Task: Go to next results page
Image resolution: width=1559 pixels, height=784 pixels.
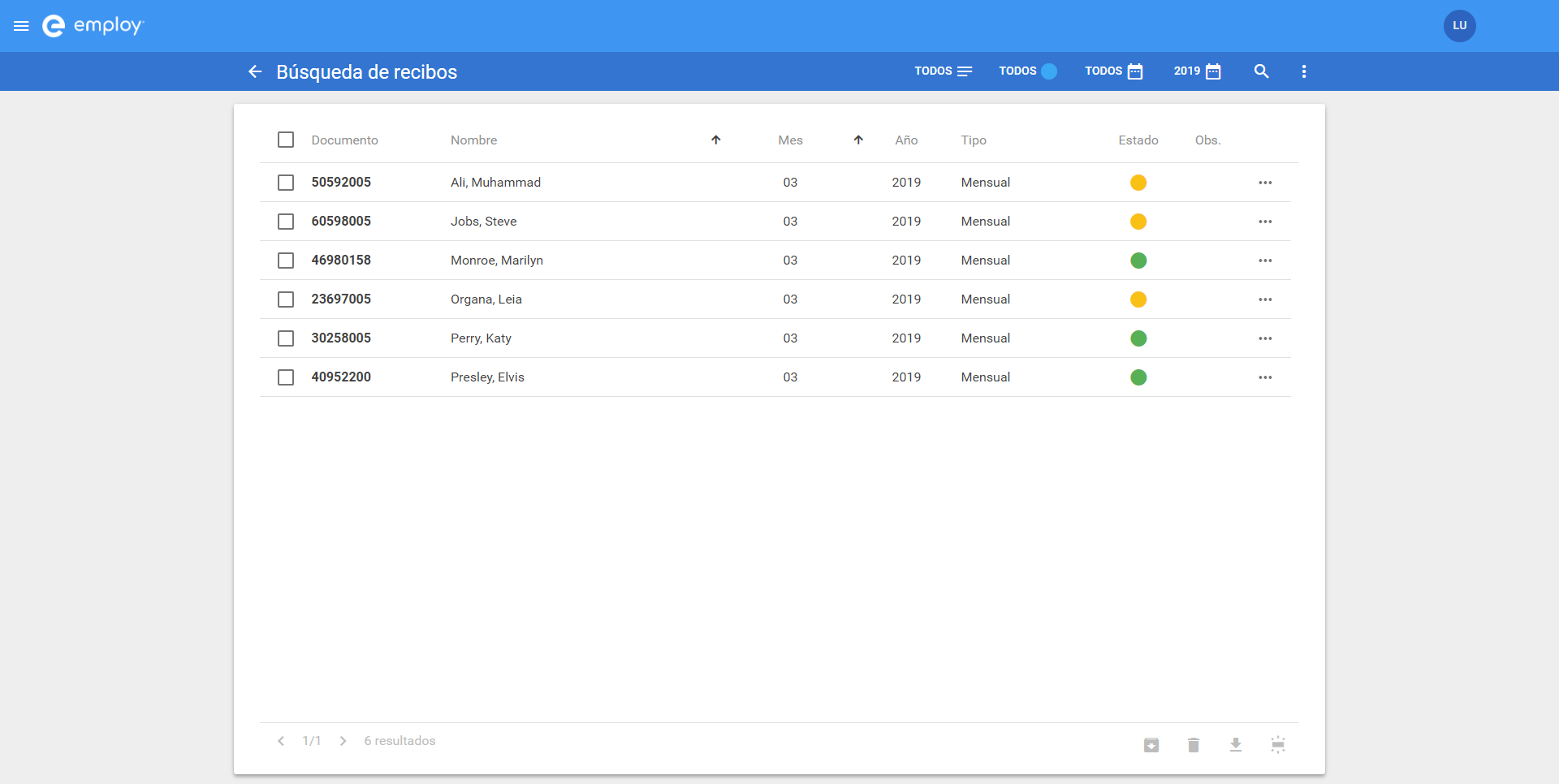Action: click(x=343, y=741)
